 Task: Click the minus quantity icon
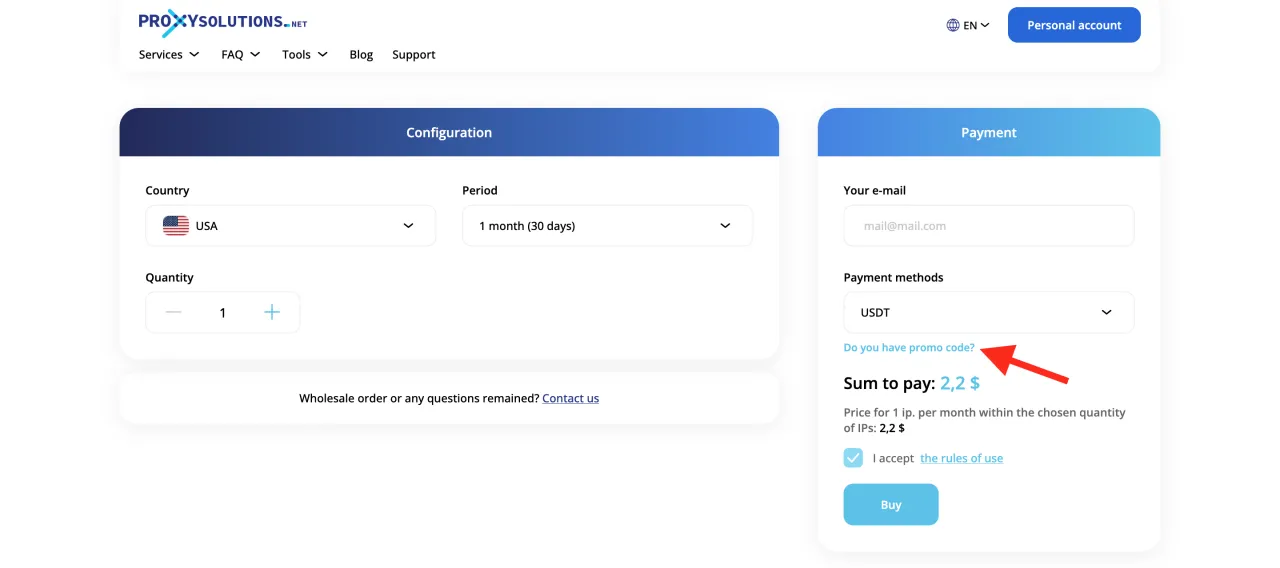coord(174,312)
